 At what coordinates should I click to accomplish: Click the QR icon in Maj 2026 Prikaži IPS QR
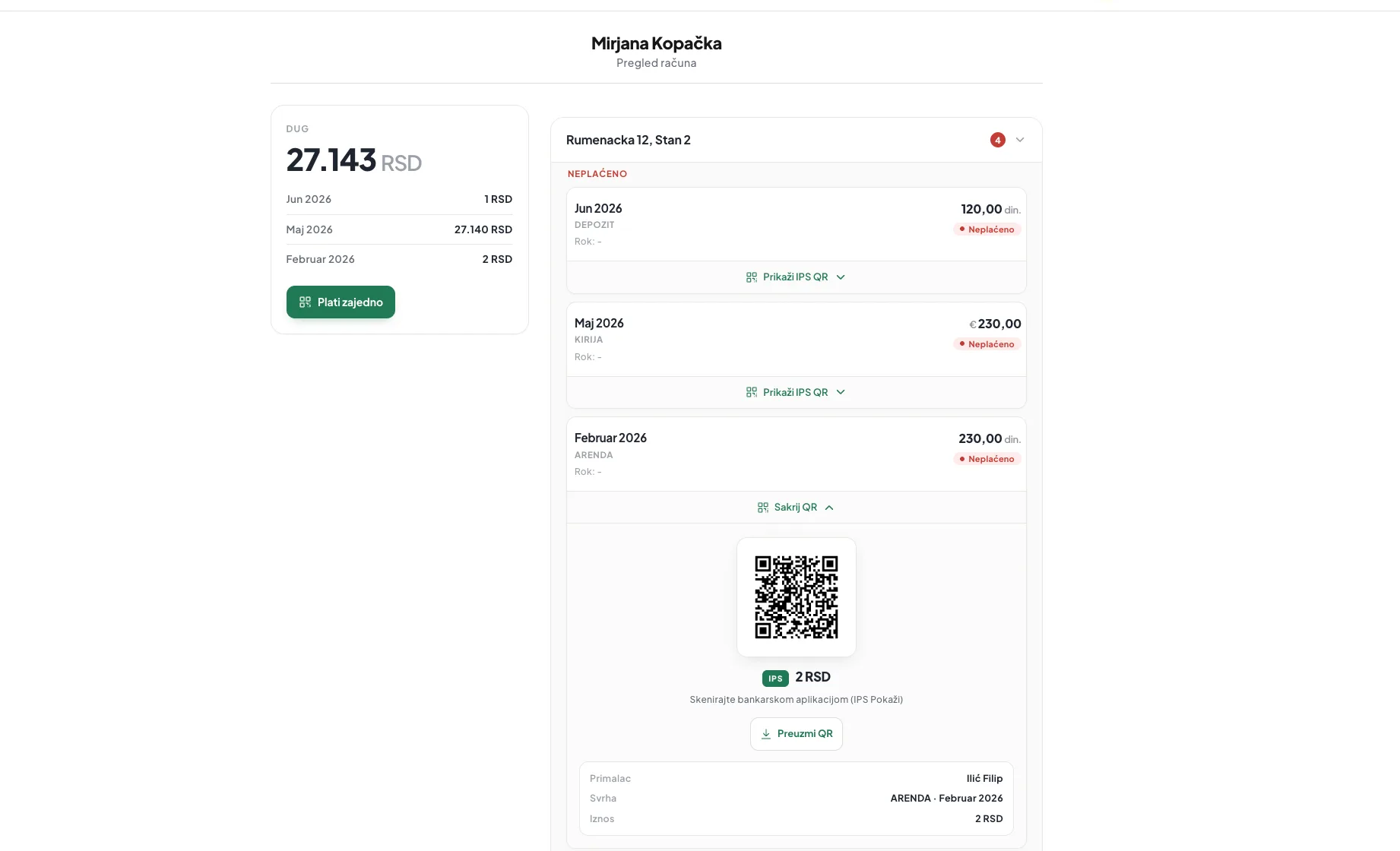coord(752,392)
